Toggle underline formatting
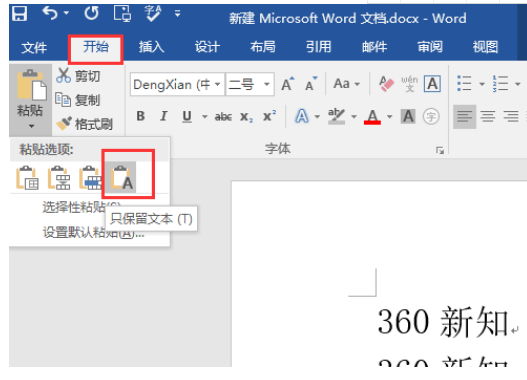527x380 pixels. [187, 117]
